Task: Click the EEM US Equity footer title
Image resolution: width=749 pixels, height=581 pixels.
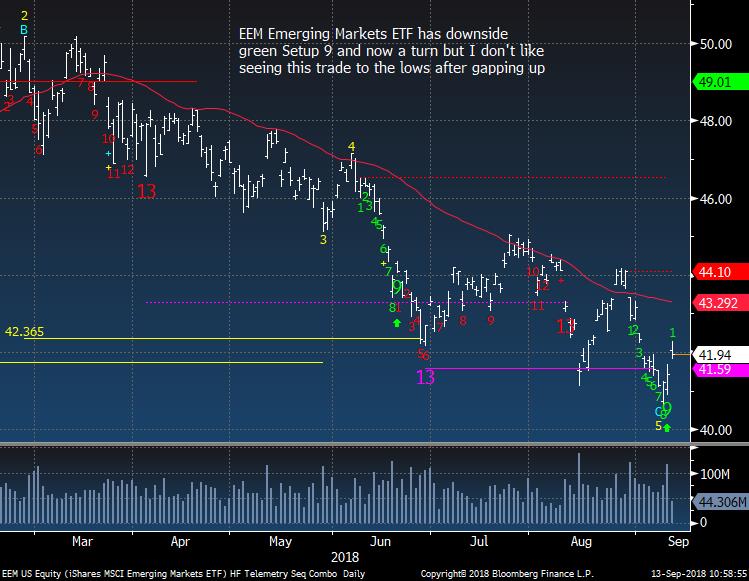Action: 183,574
